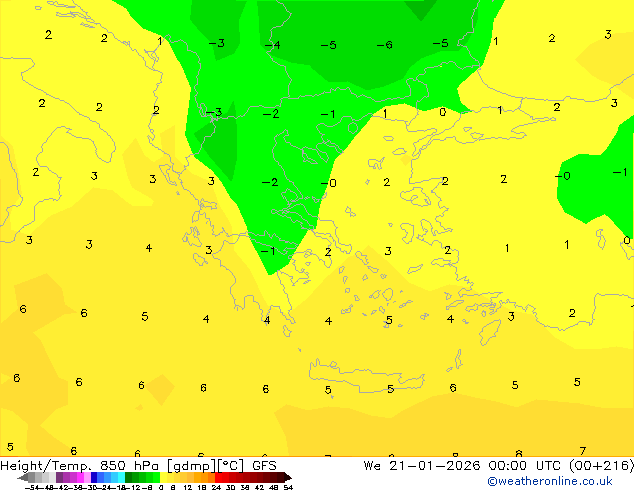Click the 'GFS' model label

[264, 466]
